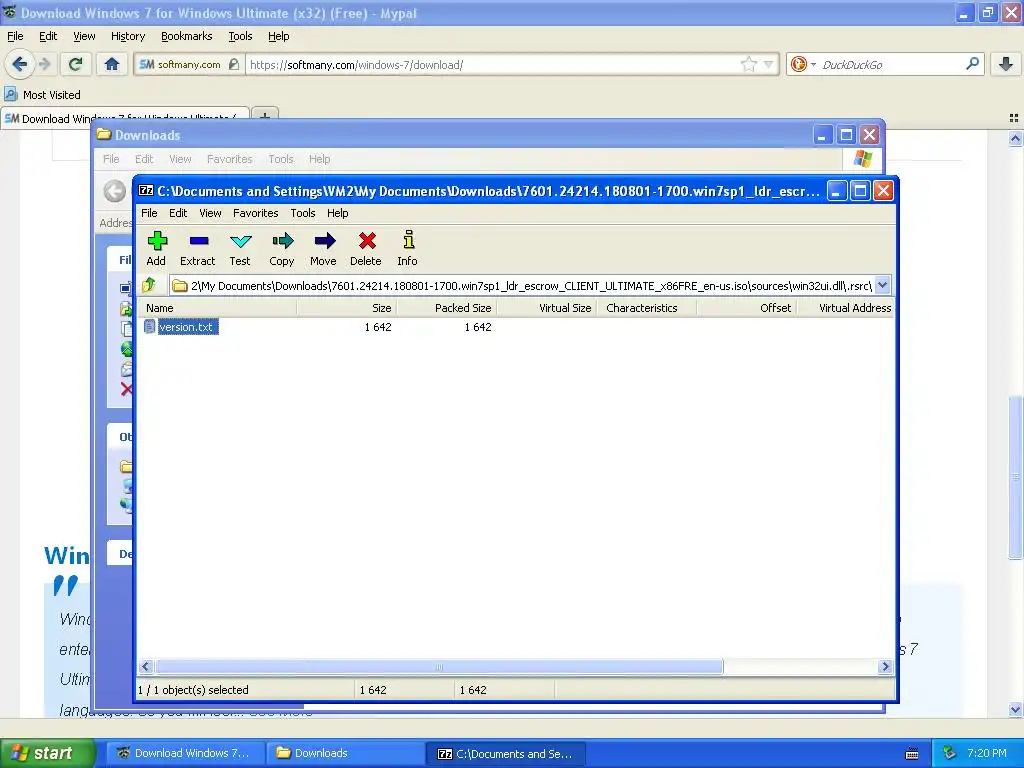Sort by the Virtual Address column
Image resolution: width=1024 pixels, height=768 pixels.
click(x=846, y=308)
